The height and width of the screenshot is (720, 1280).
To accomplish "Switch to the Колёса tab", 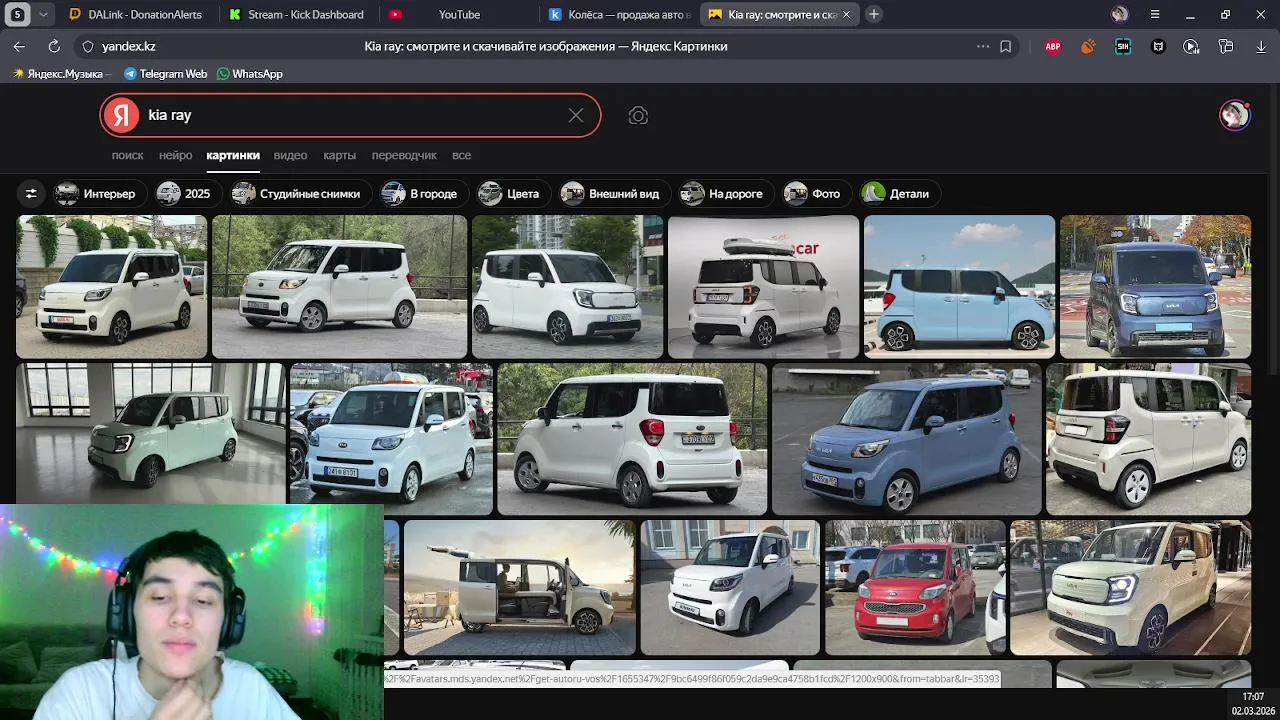I will (x=618, y=15).
